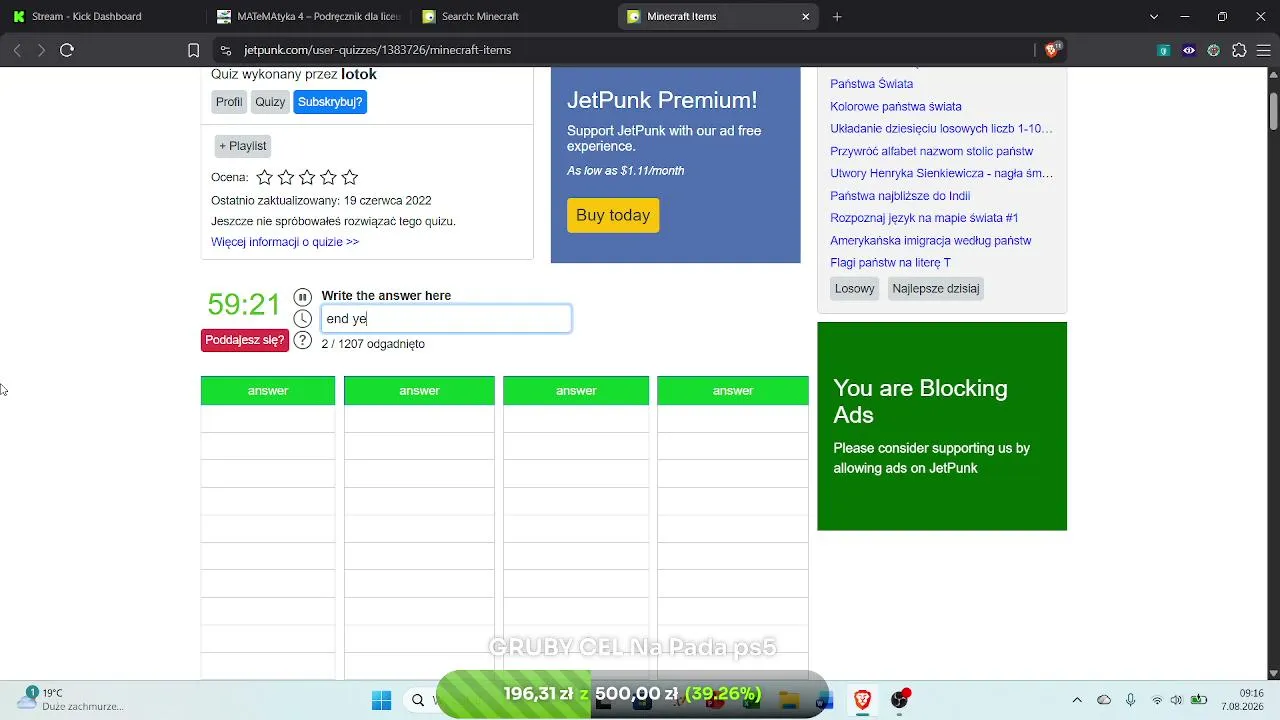
Task: Open Brave Shields lion icon
Action: tap(1052, 50)
